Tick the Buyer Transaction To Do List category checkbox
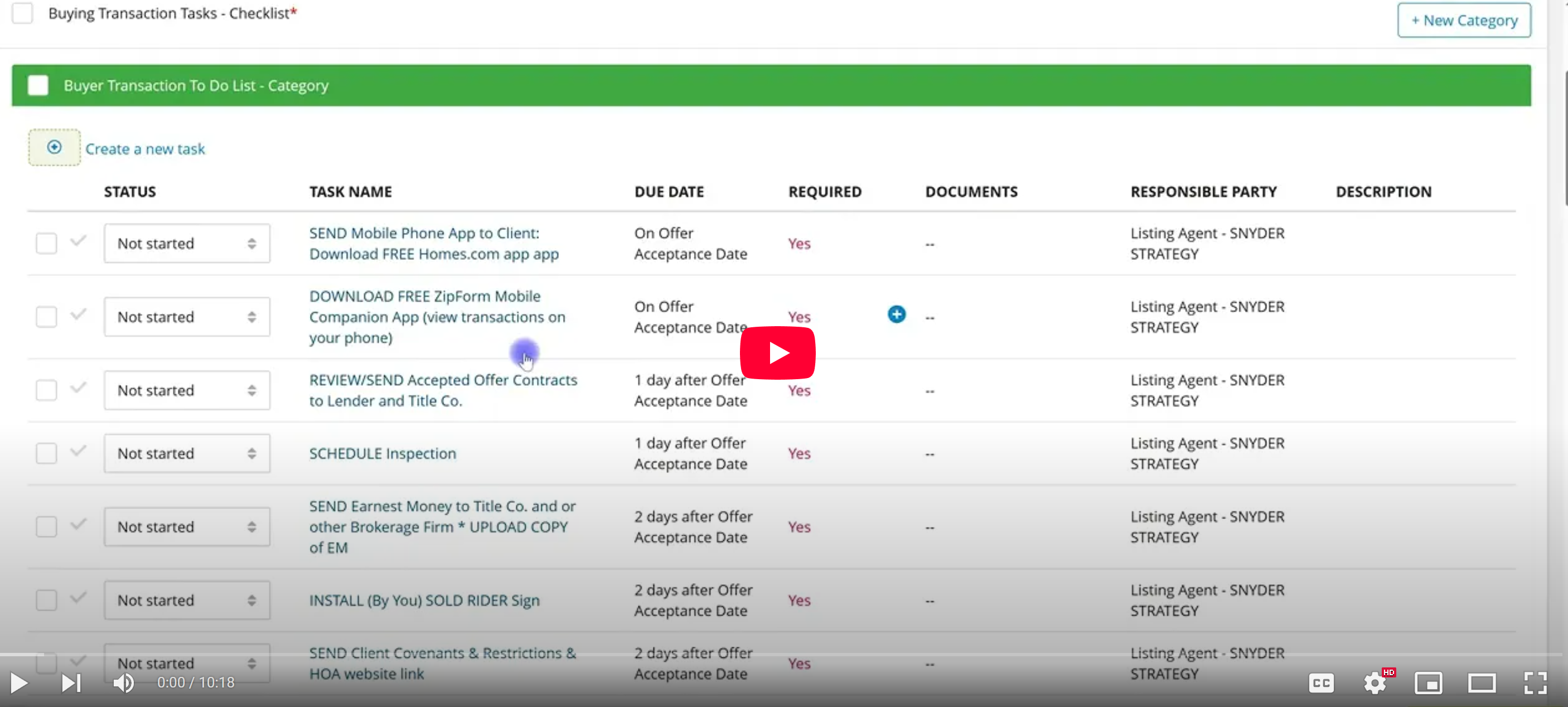The image size is (1568, 707). tap(38, 85)
